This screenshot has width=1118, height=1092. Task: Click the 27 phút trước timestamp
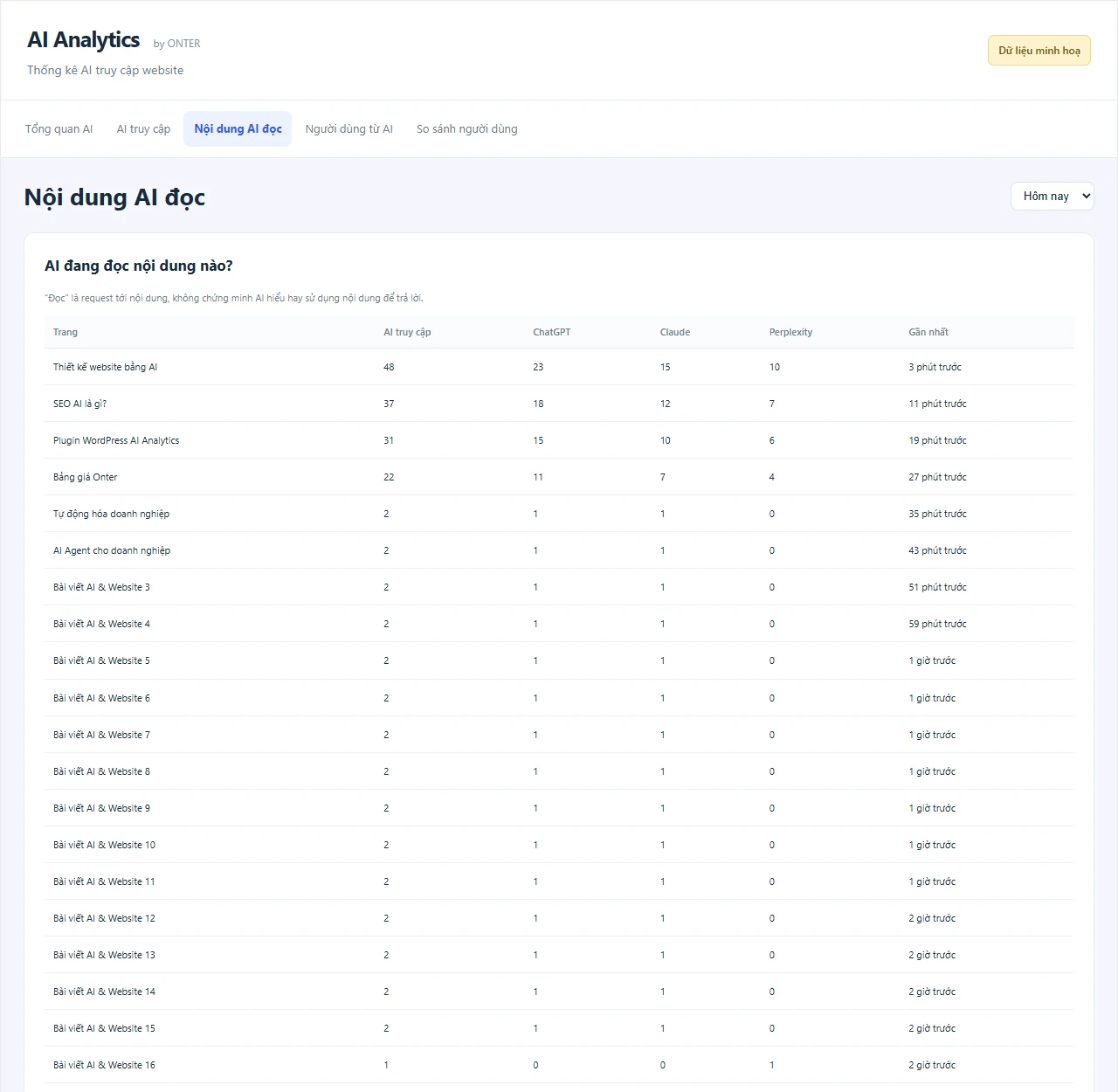tap(937, 477)
